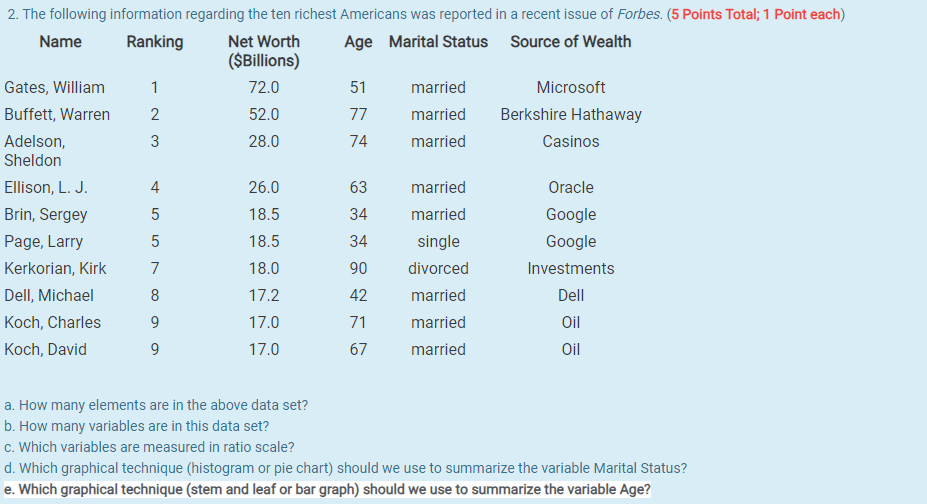Viewport: 927px width, 504px height.
Task: Select highlighted question e about Age
Action: click(327, 490)
